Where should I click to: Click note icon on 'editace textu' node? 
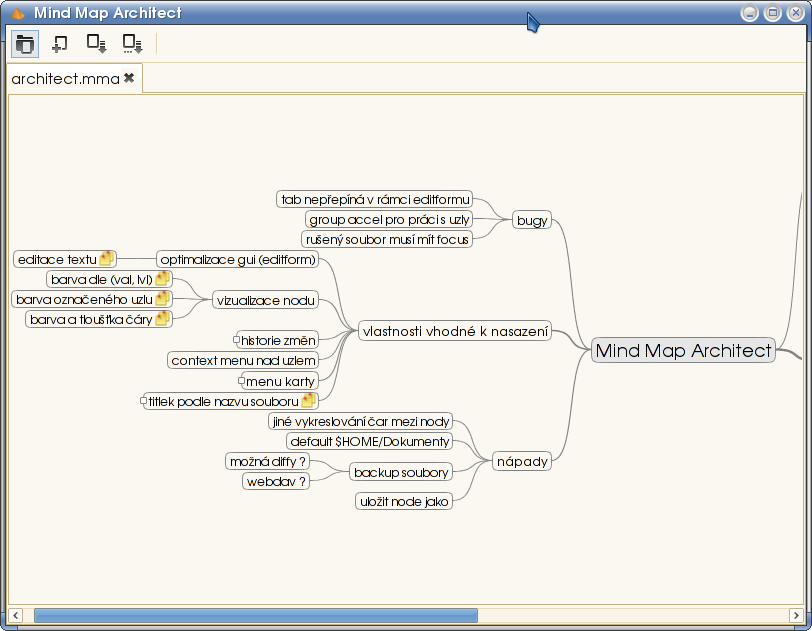(x=107, y=258)
